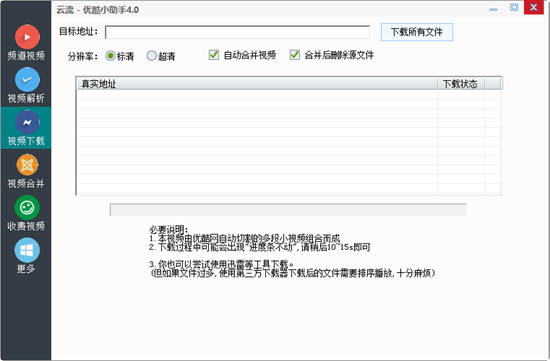The height and width of the screenshot is (361, 550).
Task: Open the 视频解析 blue checkmark icon
Action: 27,80
